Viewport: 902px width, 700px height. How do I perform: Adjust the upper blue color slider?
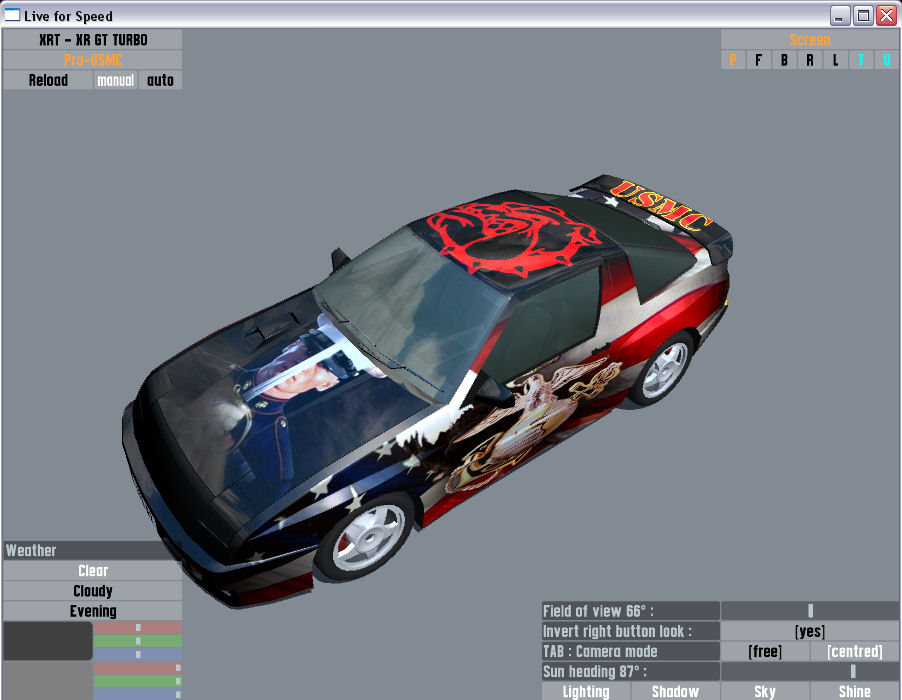(138, 655)
